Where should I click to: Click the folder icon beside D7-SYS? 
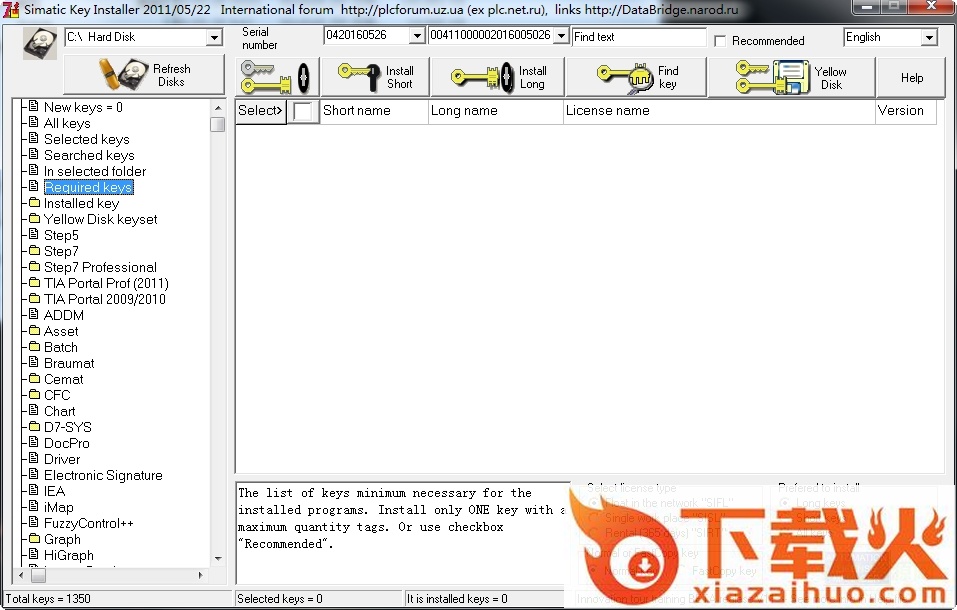pos(34,427)
